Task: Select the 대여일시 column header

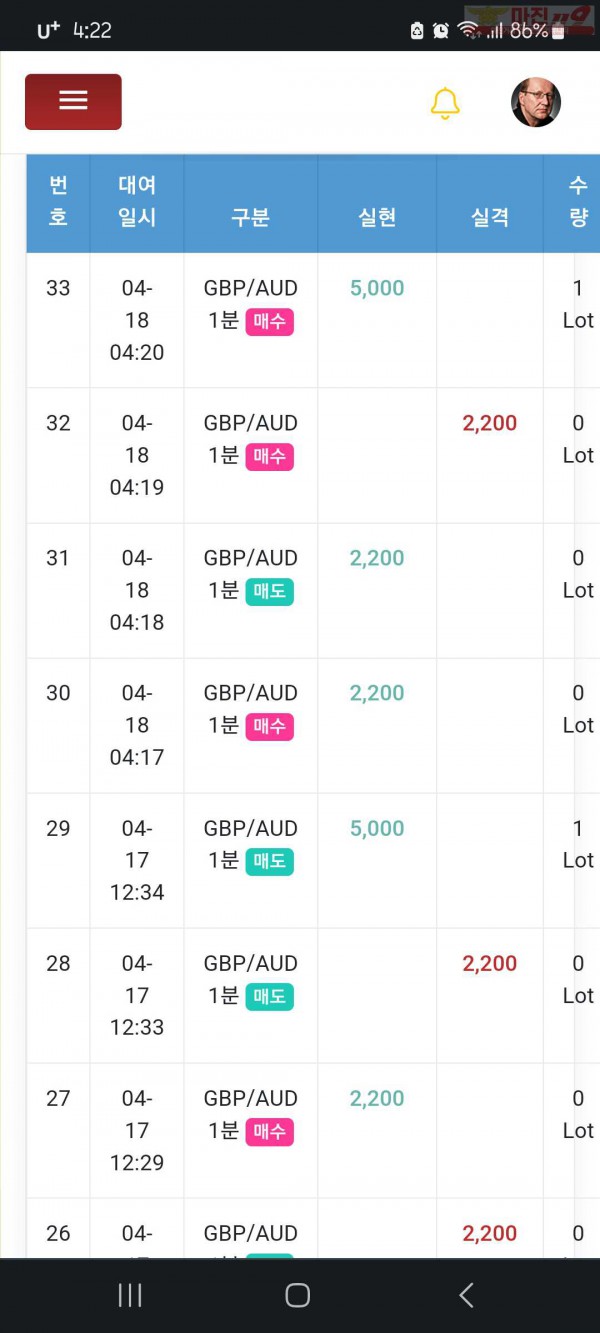Action: pyautogui.click(x=137, y=203)
